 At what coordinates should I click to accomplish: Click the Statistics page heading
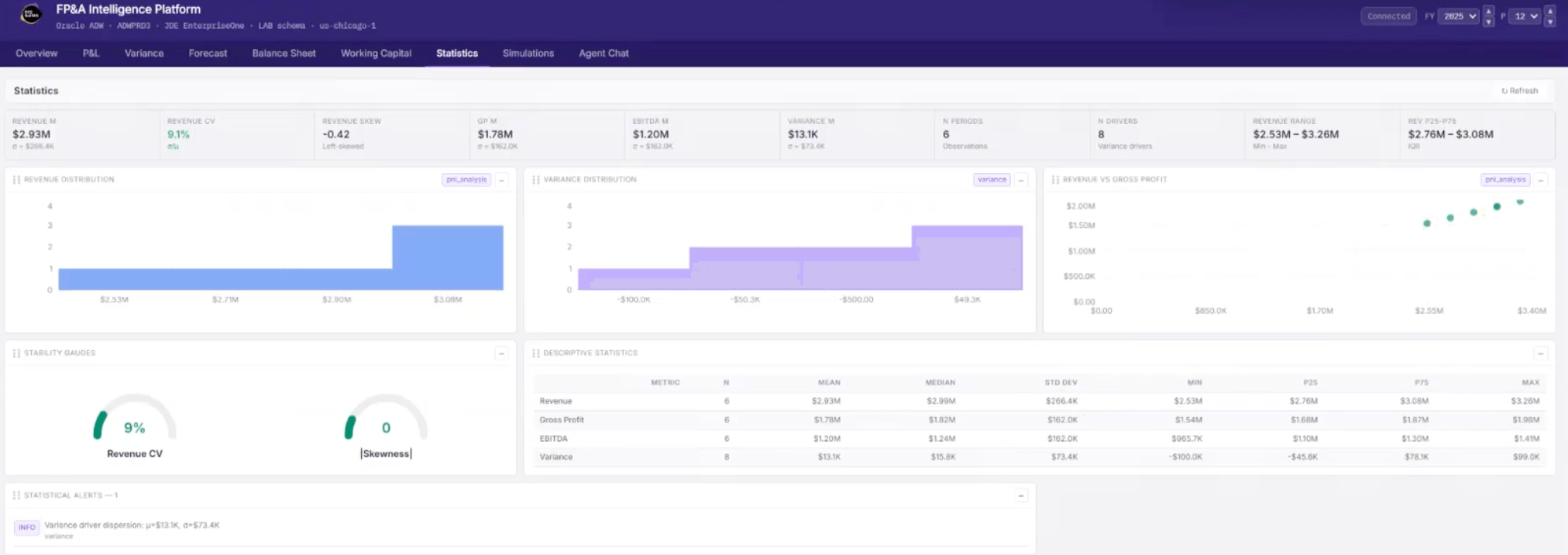tap(36, 91)
